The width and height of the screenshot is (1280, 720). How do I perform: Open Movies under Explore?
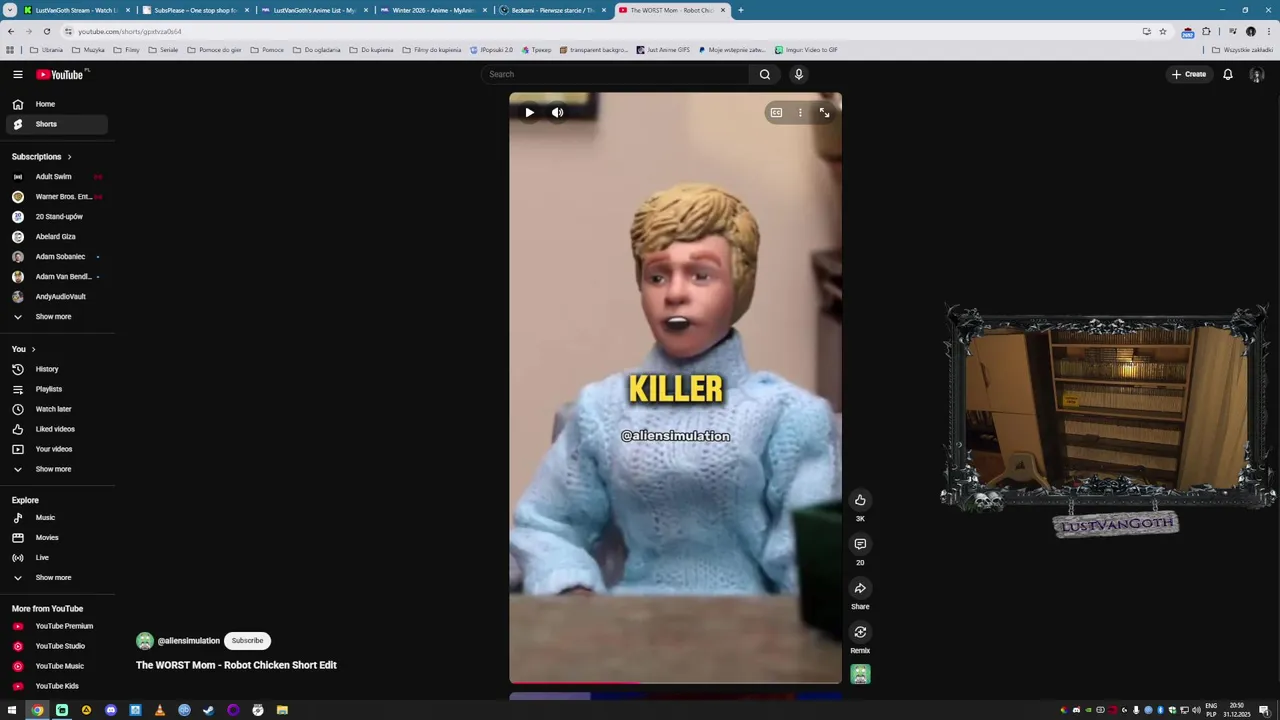[55, 538]
